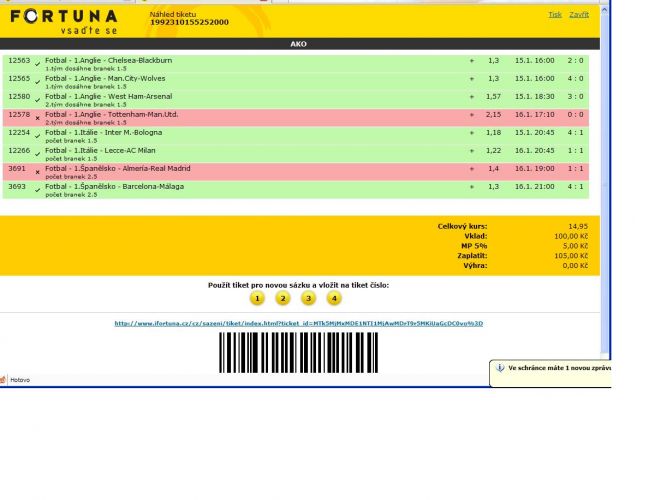Click the Zaplatit value 105,00 Kč
Screen dimensions: 655x500
[571, 256]
